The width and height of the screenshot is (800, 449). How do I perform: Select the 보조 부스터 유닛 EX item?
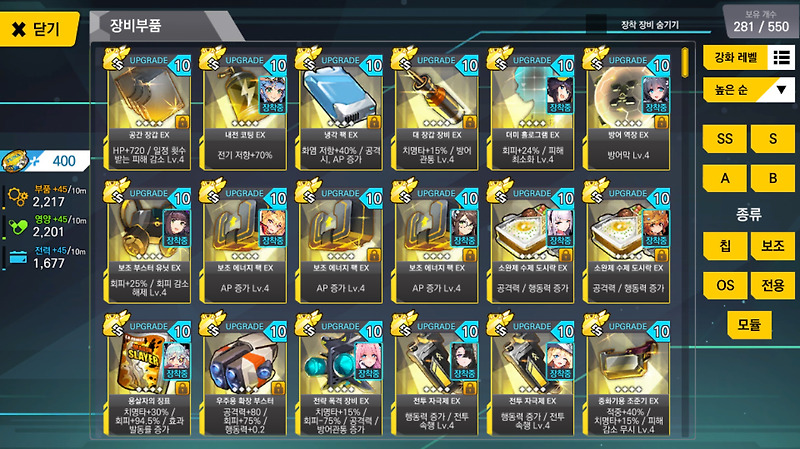(148, 242)
